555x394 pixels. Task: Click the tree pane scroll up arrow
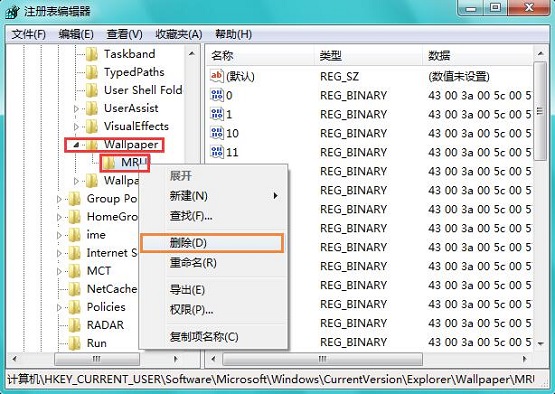pyautogui.click(x=192, y=54)
